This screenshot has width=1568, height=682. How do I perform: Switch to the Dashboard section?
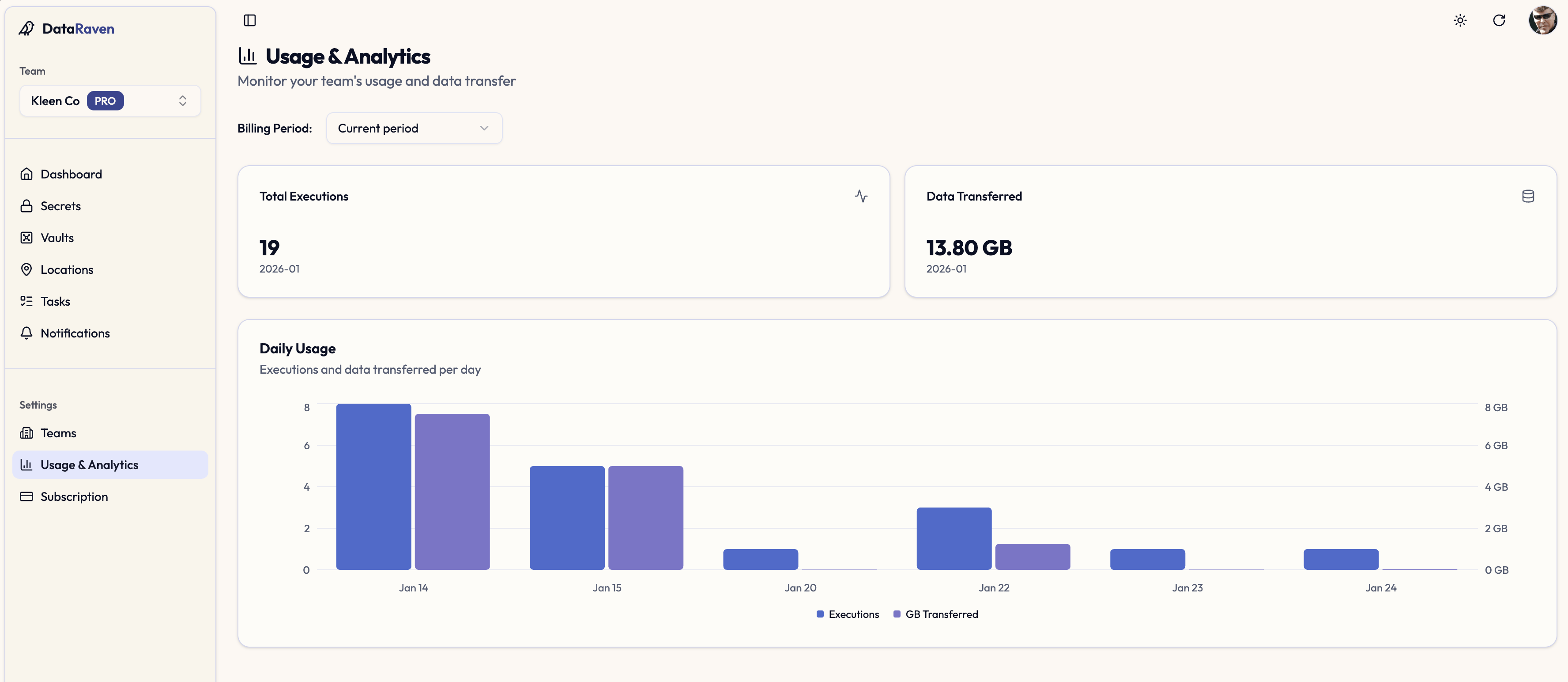point(71,174)
